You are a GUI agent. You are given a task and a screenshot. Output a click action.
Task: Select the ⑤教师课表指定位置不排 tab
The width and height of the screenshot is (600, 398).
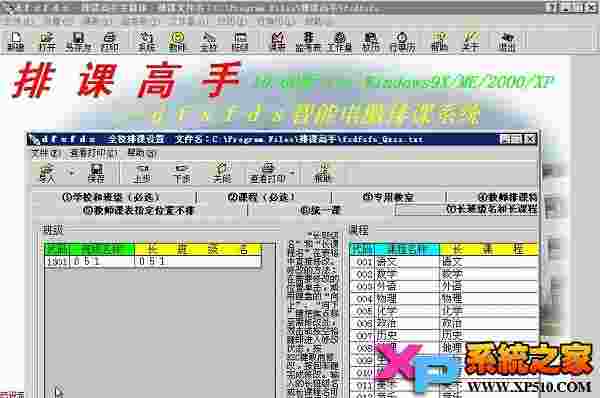click(139, 210)
